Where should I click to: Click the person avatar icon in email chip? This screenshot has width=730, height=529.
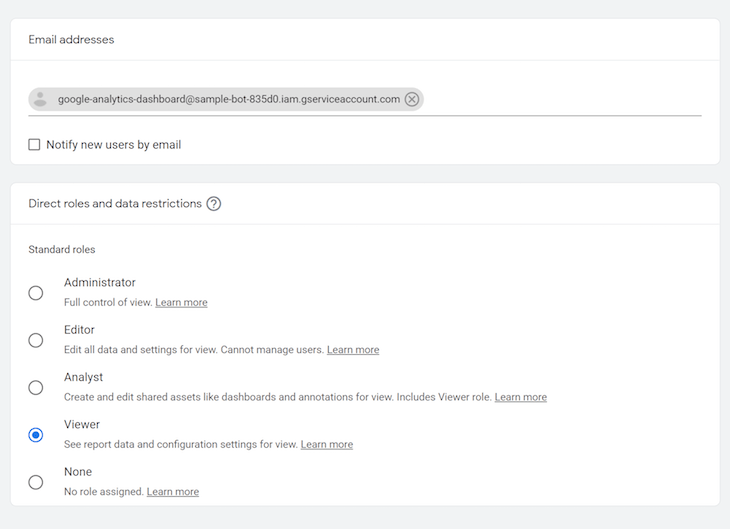(41, 99)
